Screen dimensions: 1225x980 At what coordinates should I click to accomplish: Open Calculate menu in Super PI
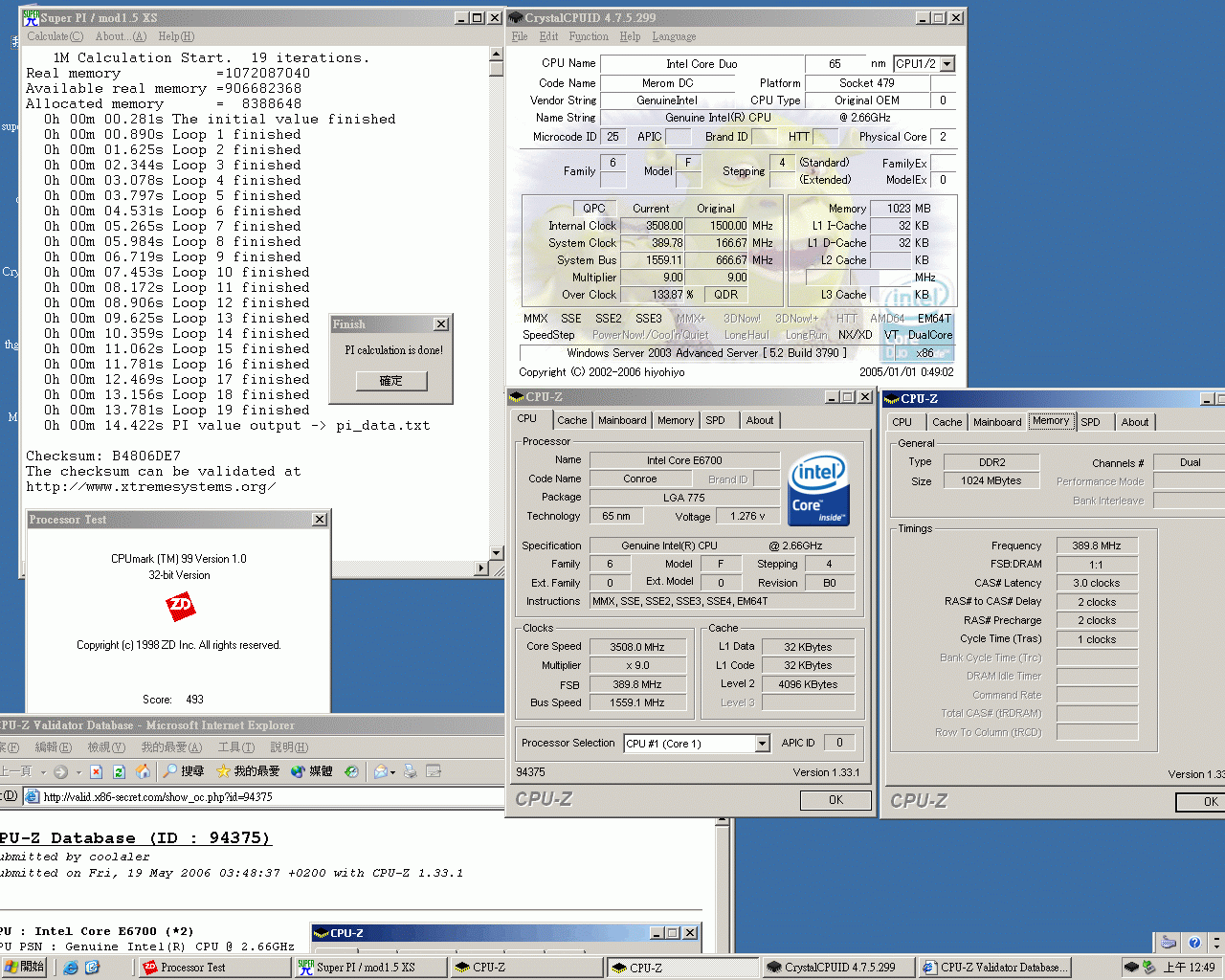click(x=55, y=36)
